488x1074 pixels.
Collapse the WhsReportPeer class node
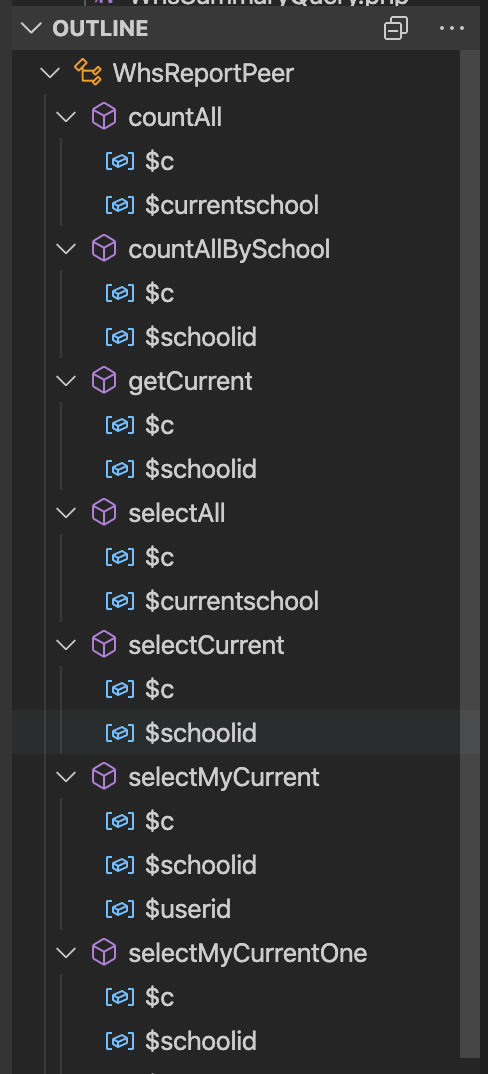(50, 73)
